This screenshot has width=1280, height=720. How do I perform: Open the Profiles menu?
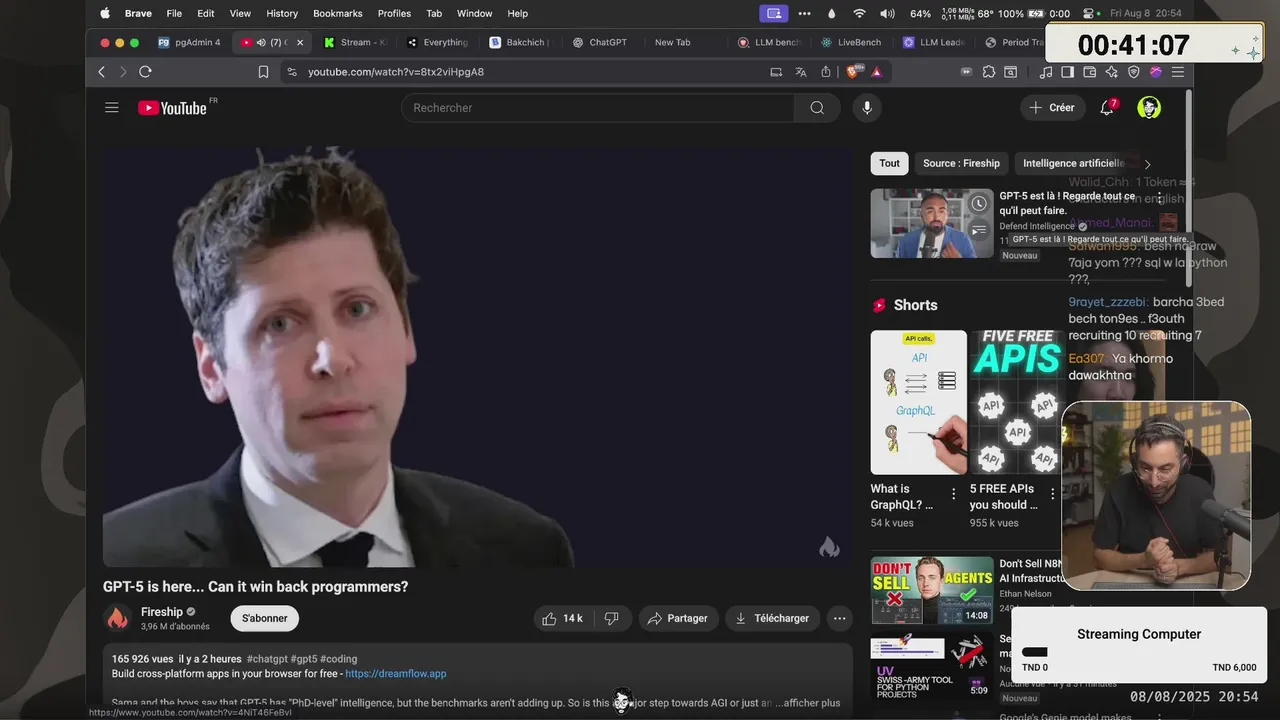(394, 14)
